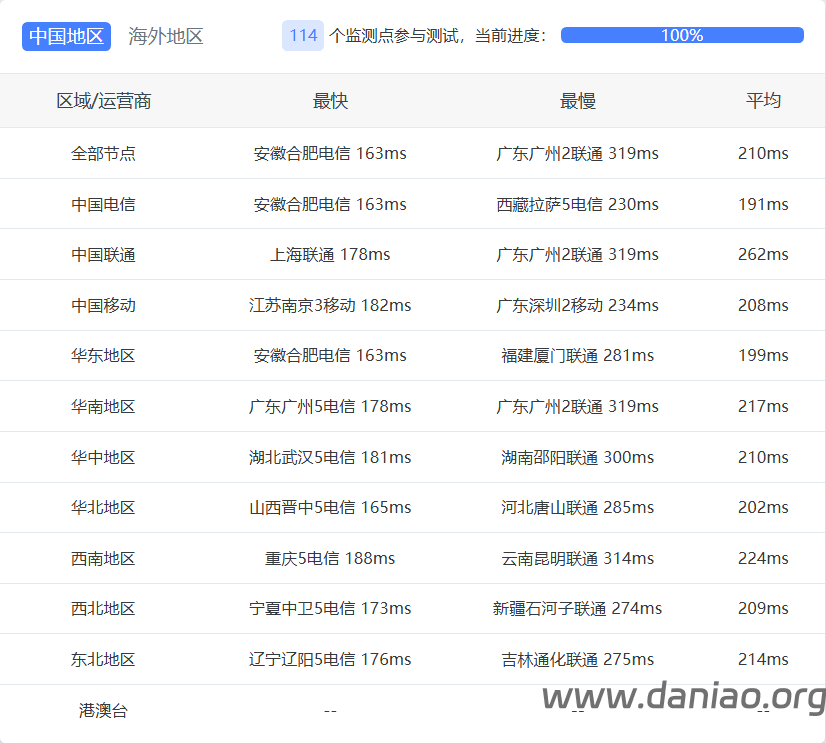Viewport: 826px width, 743px height.
Task: Click 广东广州5电信 178ms fastest entry
Action: click(x=330, y=406)
